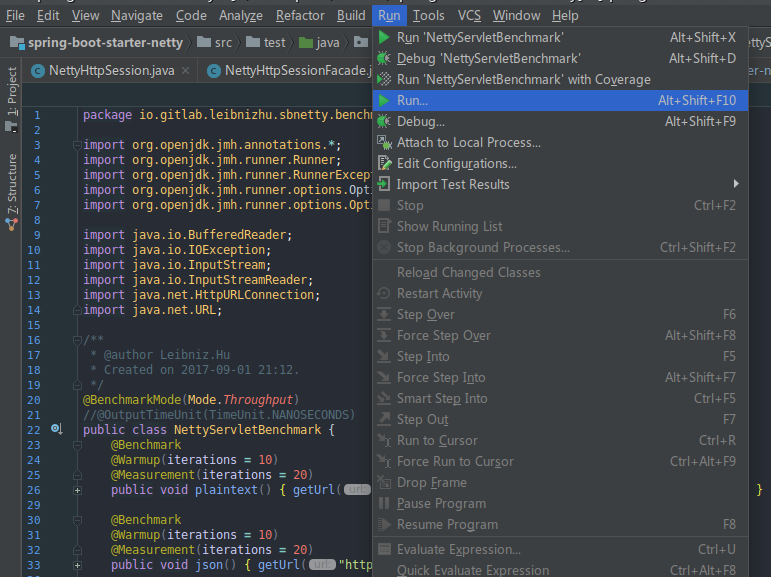This screenshot has height=577, width=771.
Task: Click the src folder icon in breadcrumbs
Action: 204,43
